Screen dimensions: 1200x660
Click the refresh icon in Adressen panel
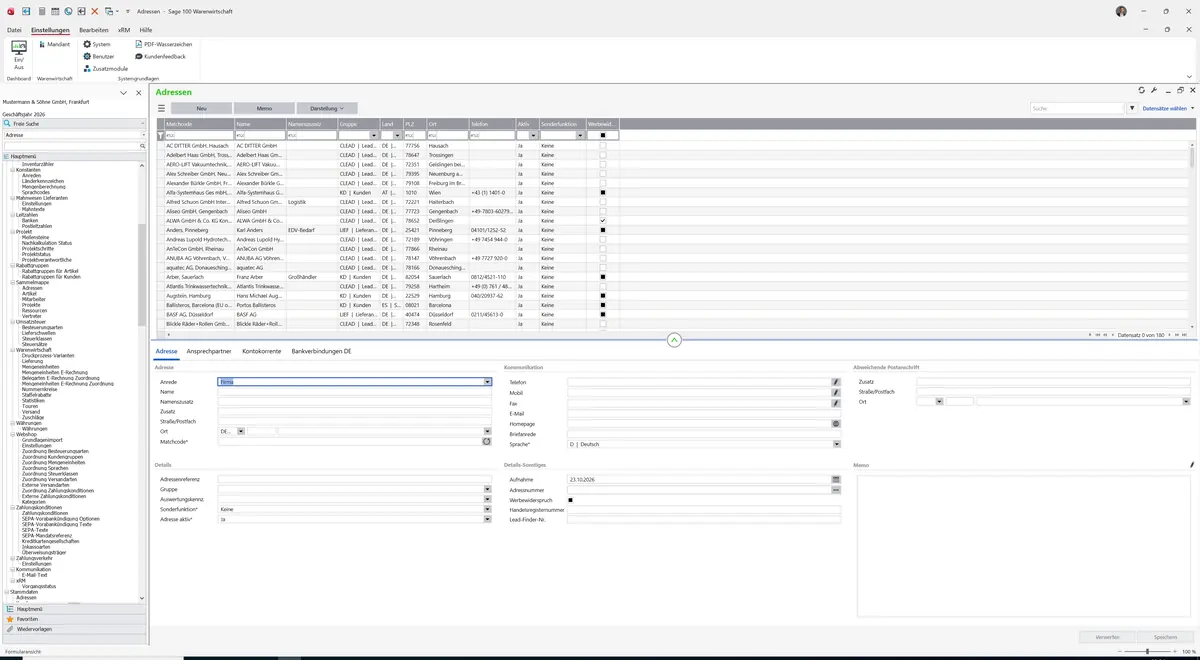[1141, 91]
